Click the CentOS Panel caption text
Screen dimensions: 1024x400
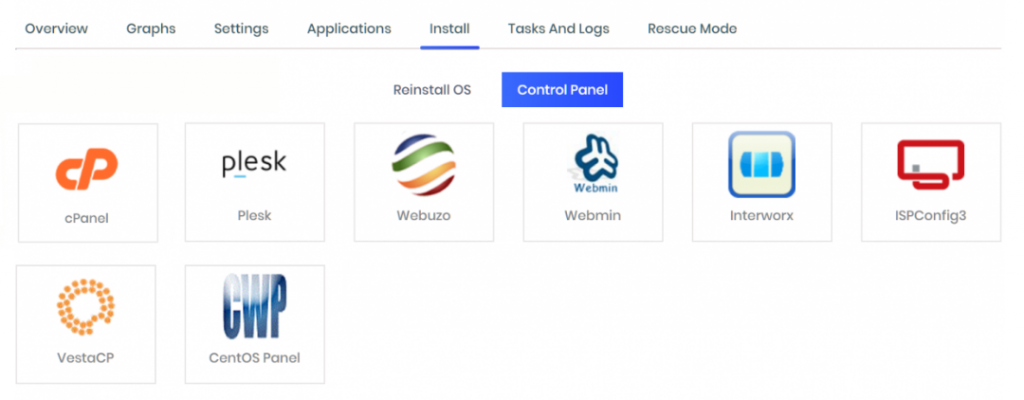pyautogui.click(x=254, y=358)
